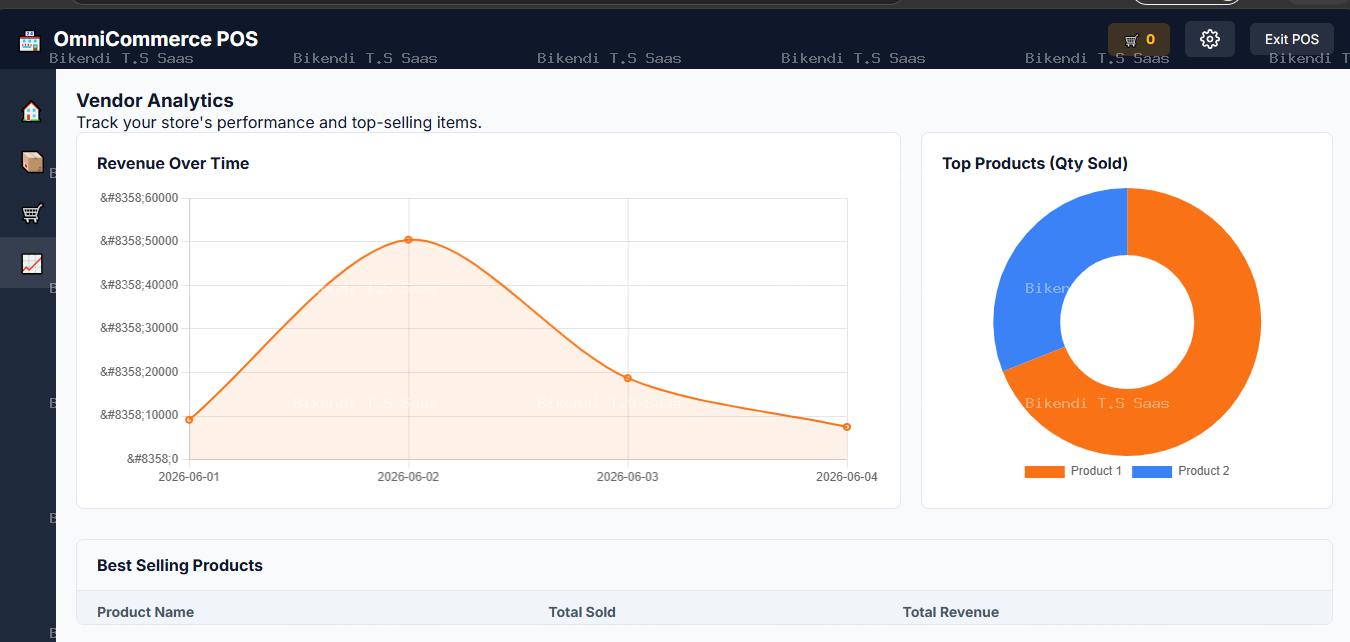The height and width of the screenshot is (642, 1350).
Task: Click the blue Product 2 legend swatch
Action: pyautogui.click(x=1152, y=472)
